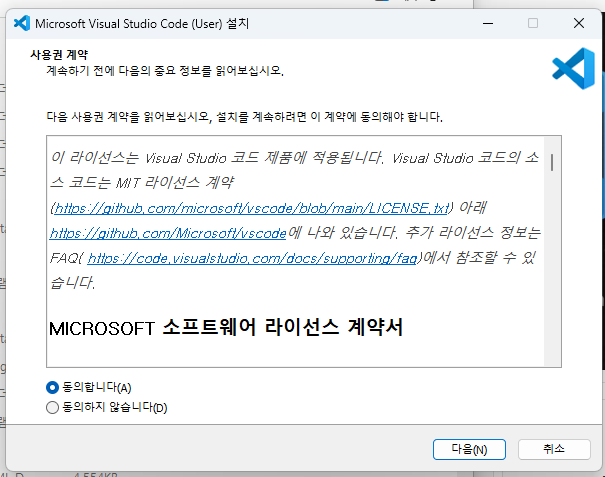The width and height of the screenshot is (605, 477).
Task: Click the 계속하기 전에 다음의 중요 정보를 읽어보십시오 text
Action: point(165,71)
